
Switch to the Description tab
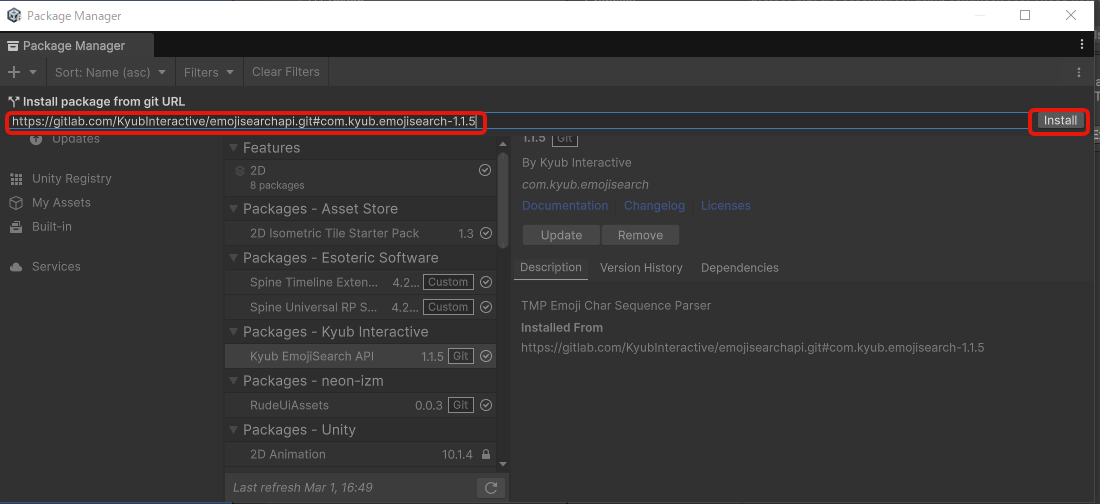point(551,267)
